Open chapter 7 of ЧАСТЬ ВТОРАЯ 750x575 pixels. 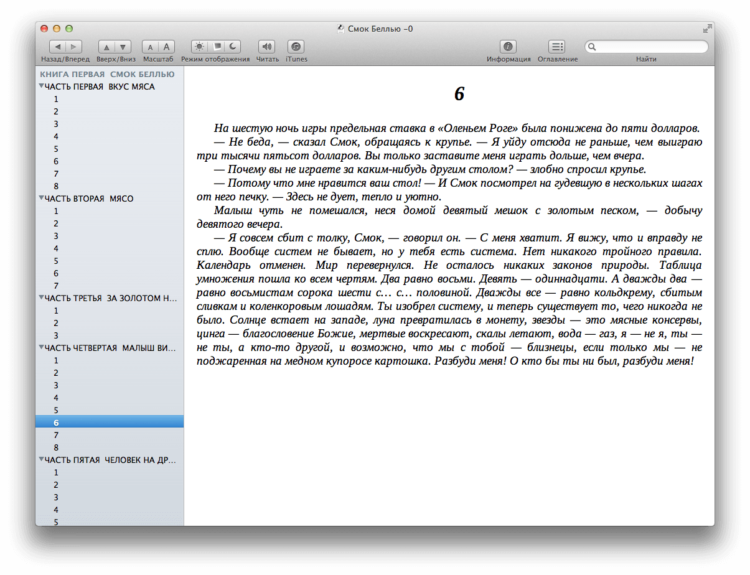click(56, 286)
